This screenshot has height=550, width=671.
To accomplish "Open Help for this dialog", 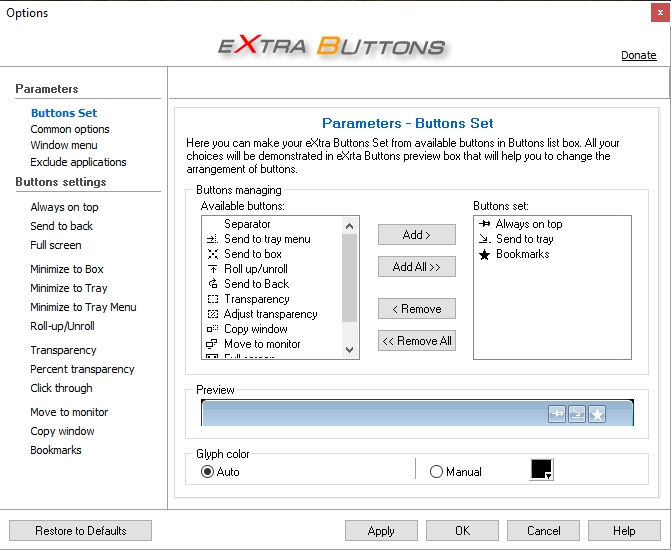I will [x=624, y=531].
